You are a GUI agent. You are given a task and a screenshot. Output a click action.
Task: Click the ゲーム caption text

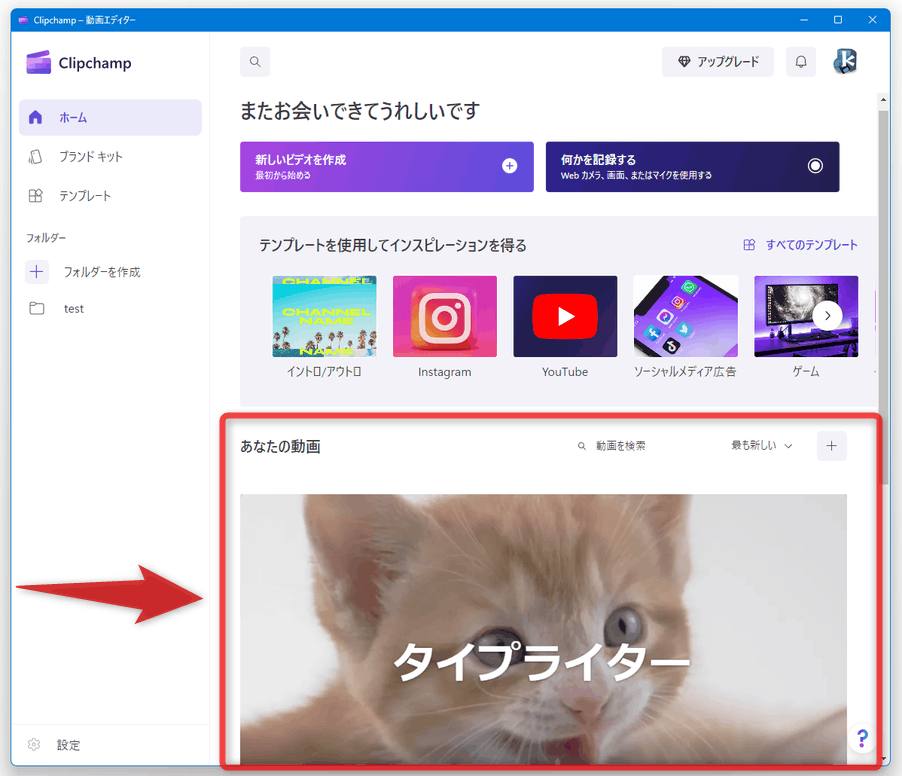[x=806, y=372]
